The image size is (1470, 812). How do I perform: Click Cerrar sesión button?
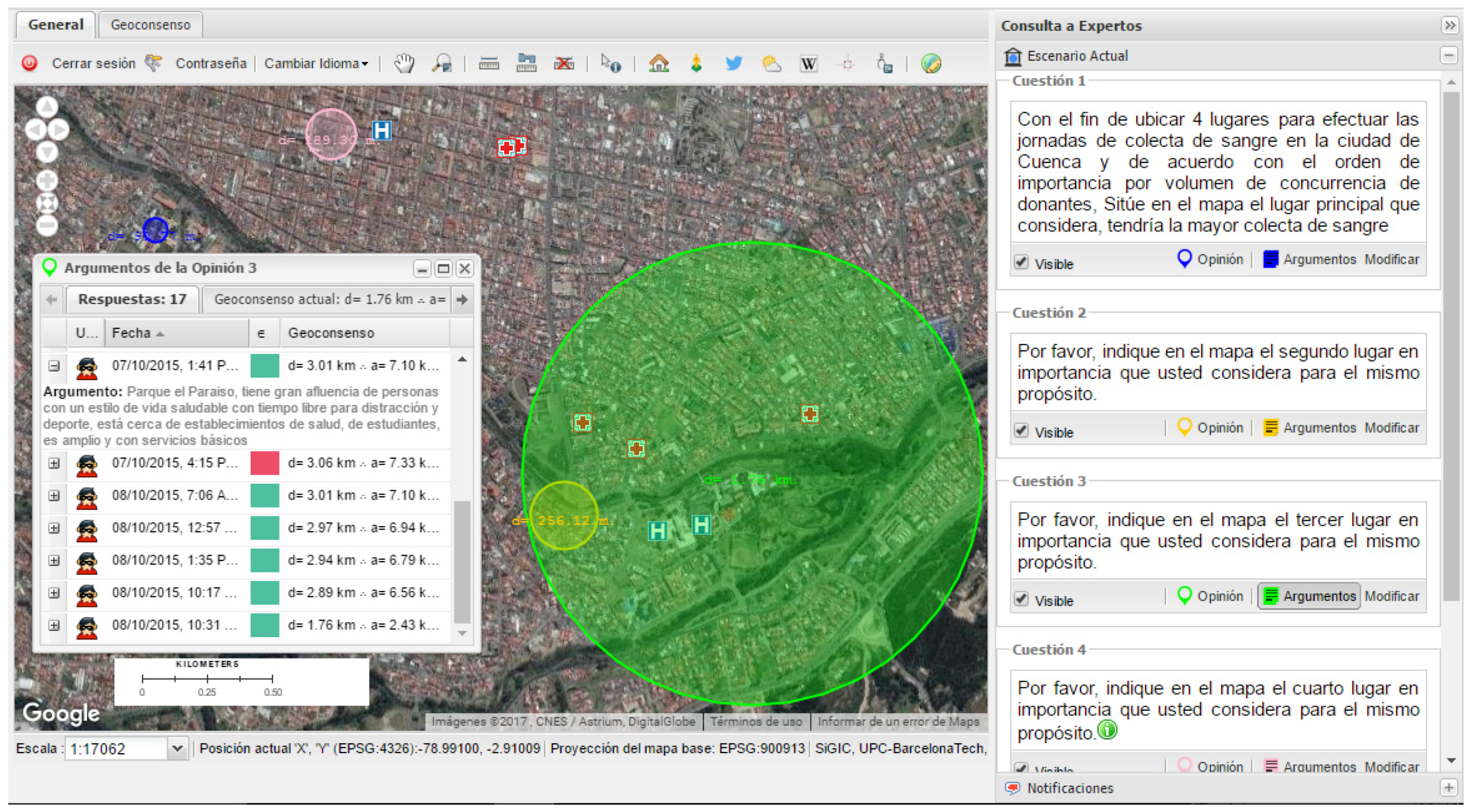[x=93, y=63]
